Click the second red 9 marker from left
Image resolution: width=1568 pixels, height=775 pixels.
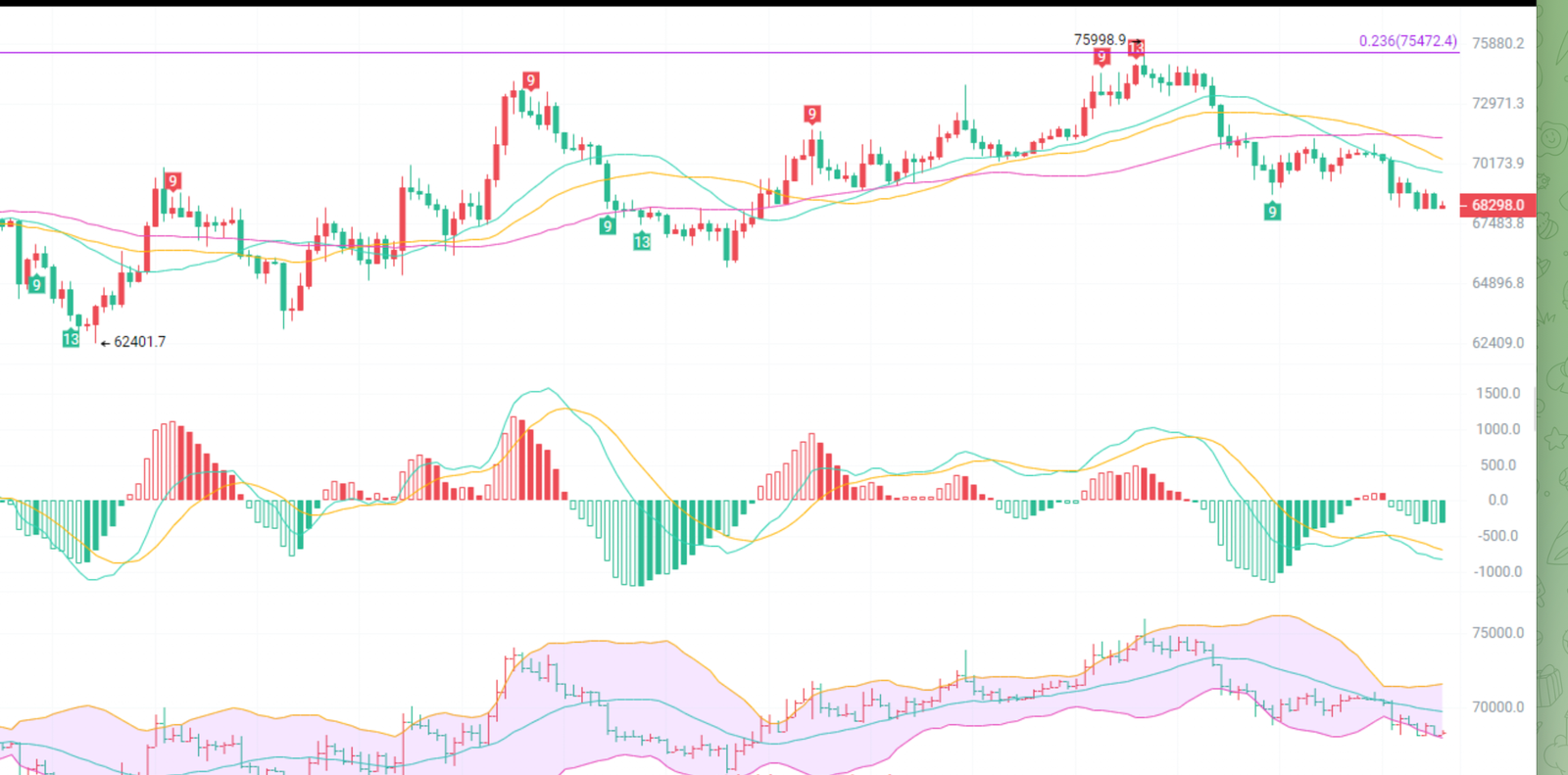click(x=530, y=80)
